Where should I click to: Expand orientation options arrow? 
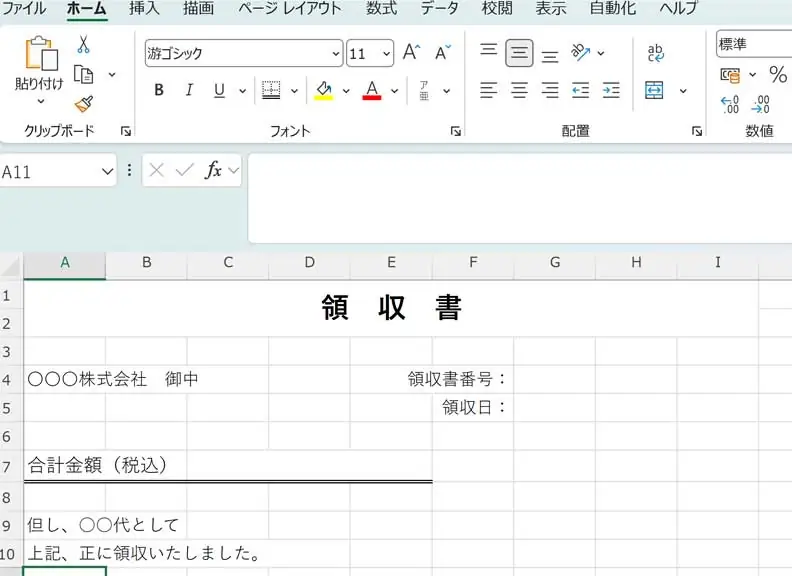(x=601, y=53)
